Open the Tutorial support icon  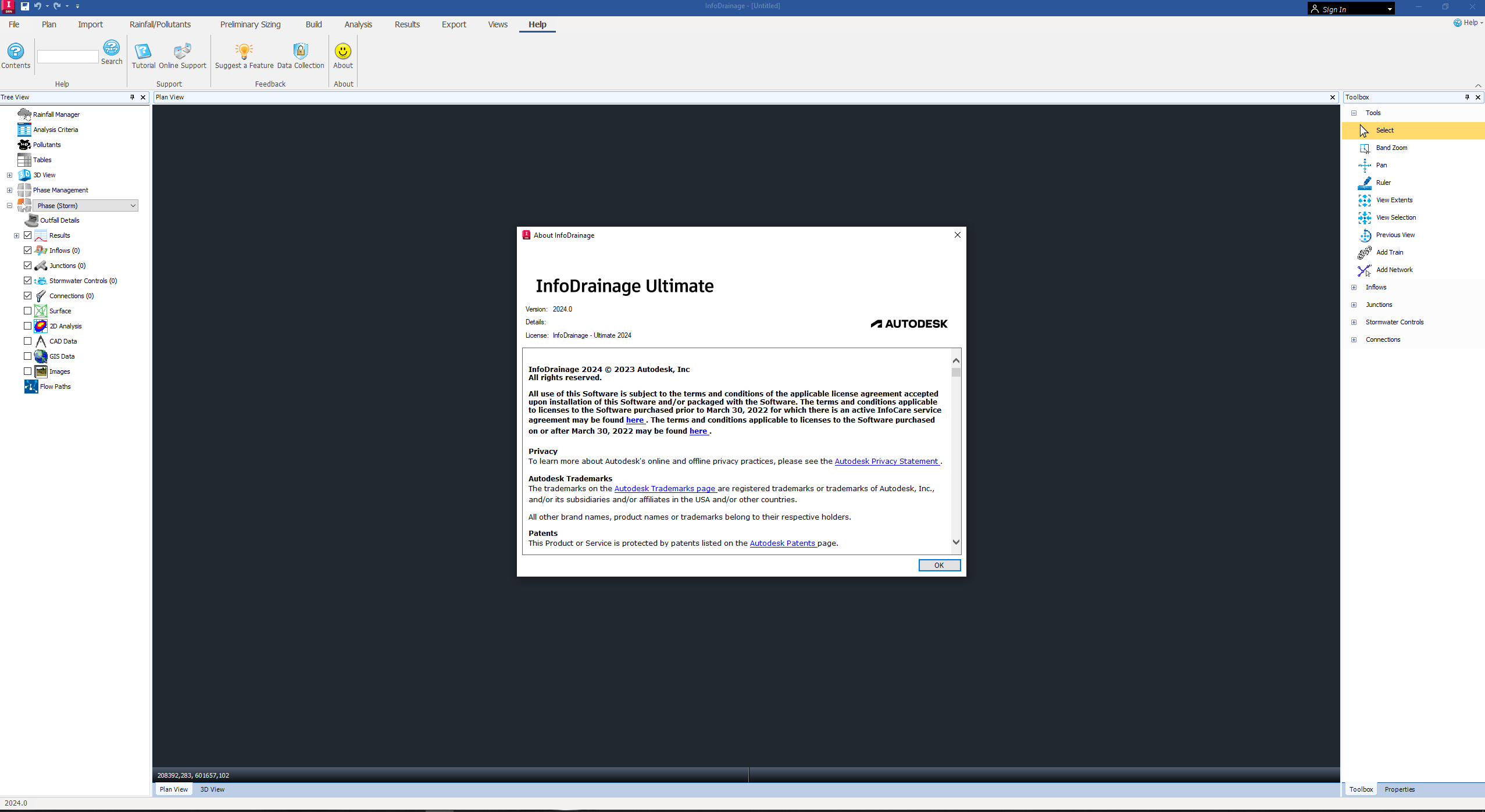(x=143, y=56)
